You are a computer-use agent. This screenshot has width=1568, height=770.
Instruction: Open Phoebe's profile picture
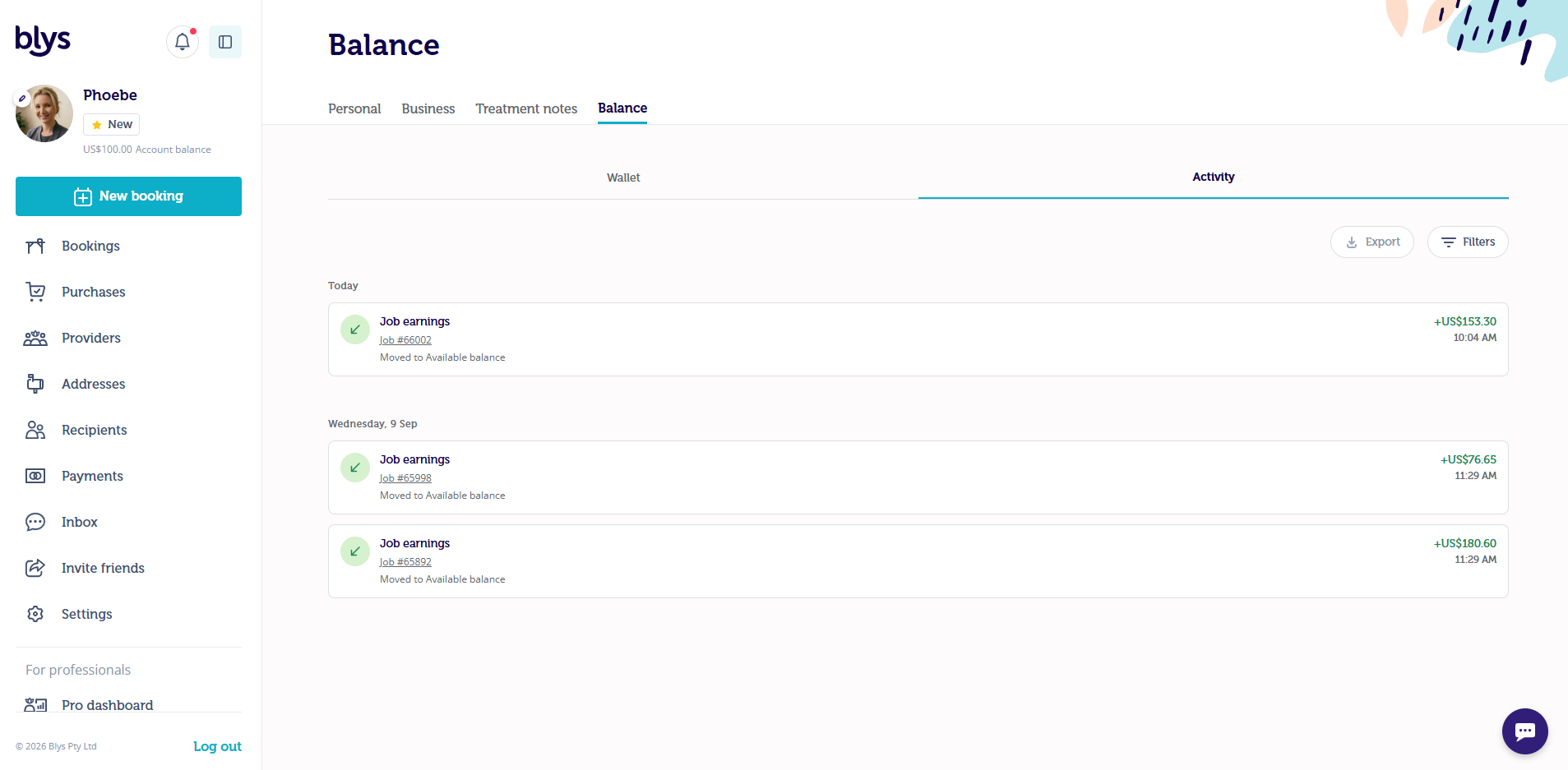44,113
